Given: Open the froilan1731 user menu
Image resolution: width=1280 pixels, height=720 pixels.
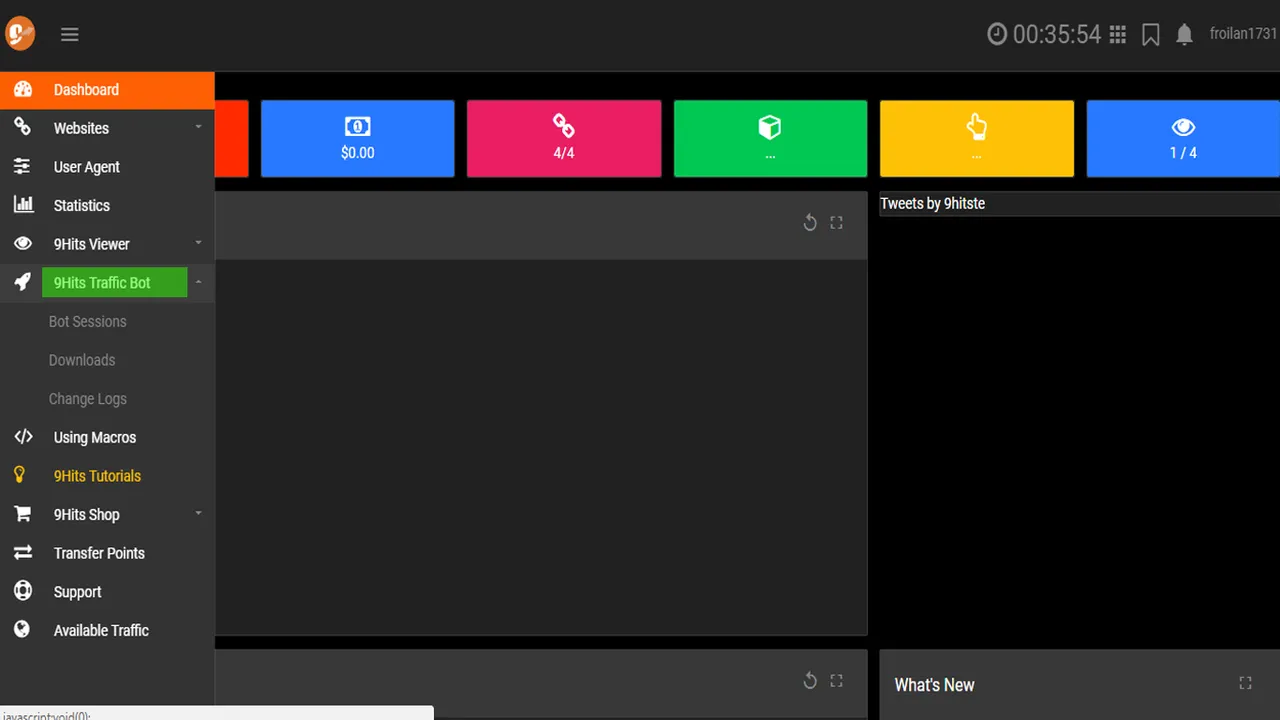Looking at the screenshot, I should coord(1243,34).
